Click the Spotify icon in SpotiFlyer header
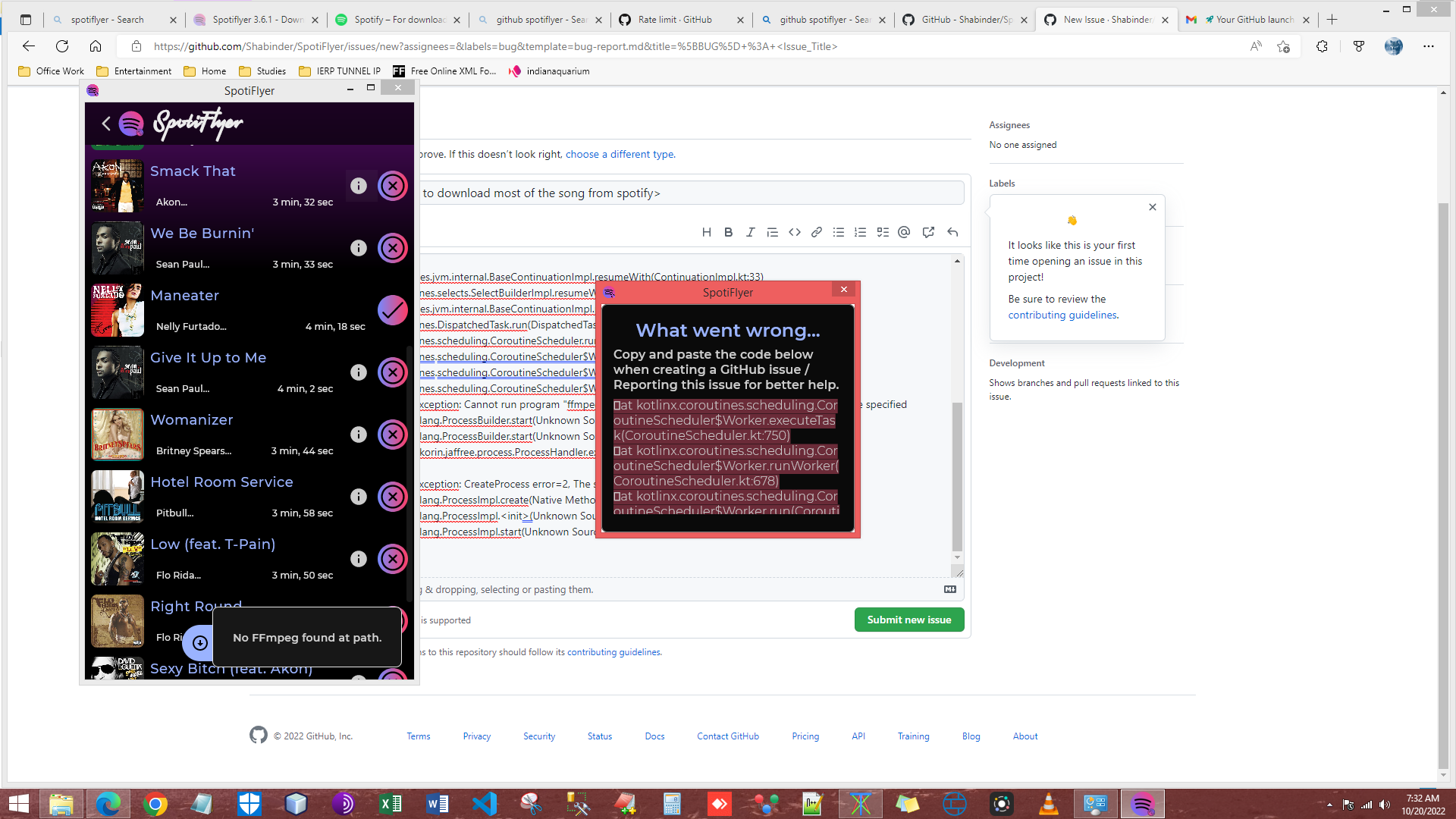Screen dimensions: 1456x819 [131, 123]
